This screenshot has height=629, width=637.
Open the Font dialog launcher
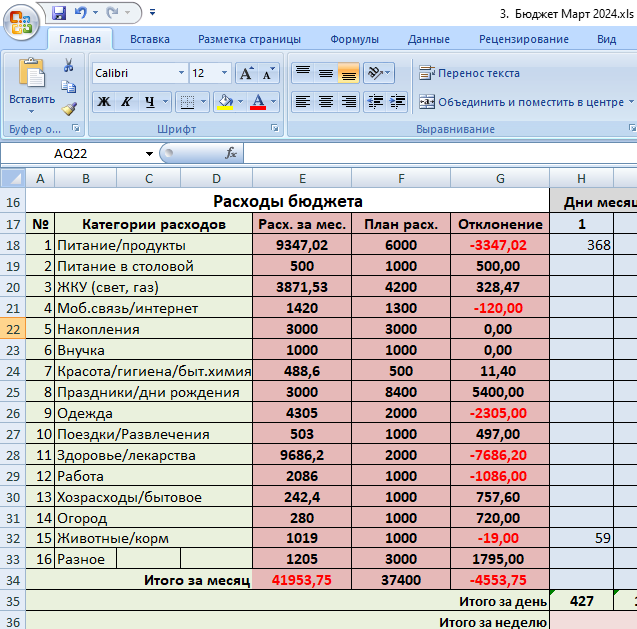(275, 128)
